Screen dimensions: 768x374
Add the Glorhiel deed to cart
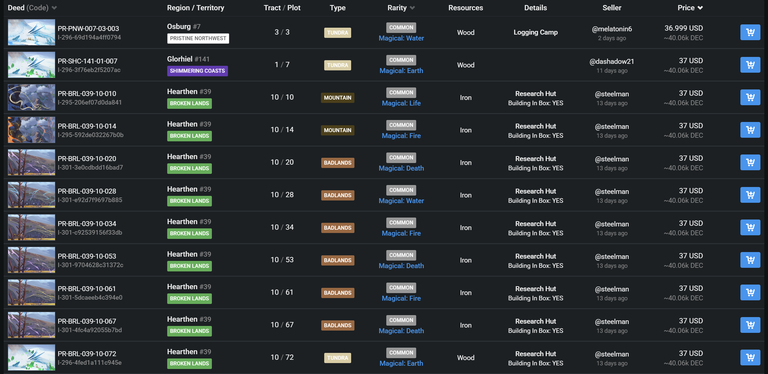[750, 65]
